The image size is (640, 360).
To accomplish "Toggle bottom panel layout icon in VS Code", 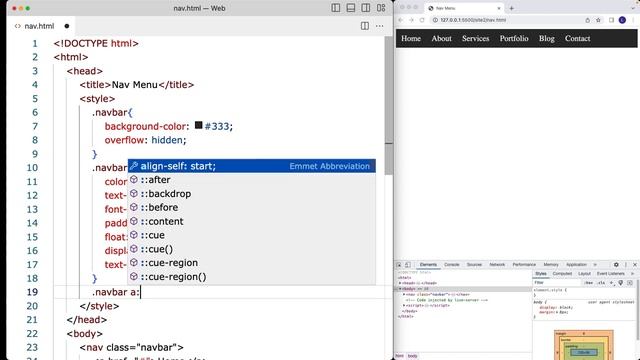I will point(351,8).
